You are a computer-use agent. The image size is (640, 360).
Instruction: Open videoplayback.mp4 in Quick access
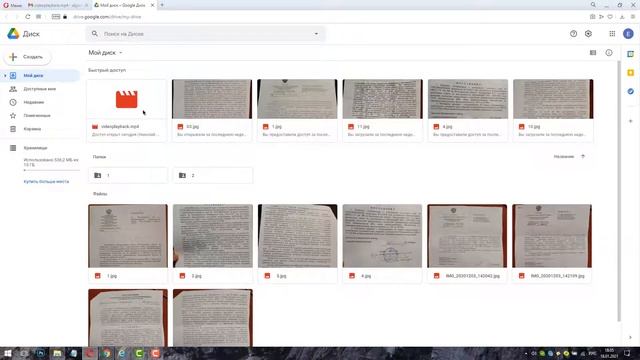[x=127, y=110]
